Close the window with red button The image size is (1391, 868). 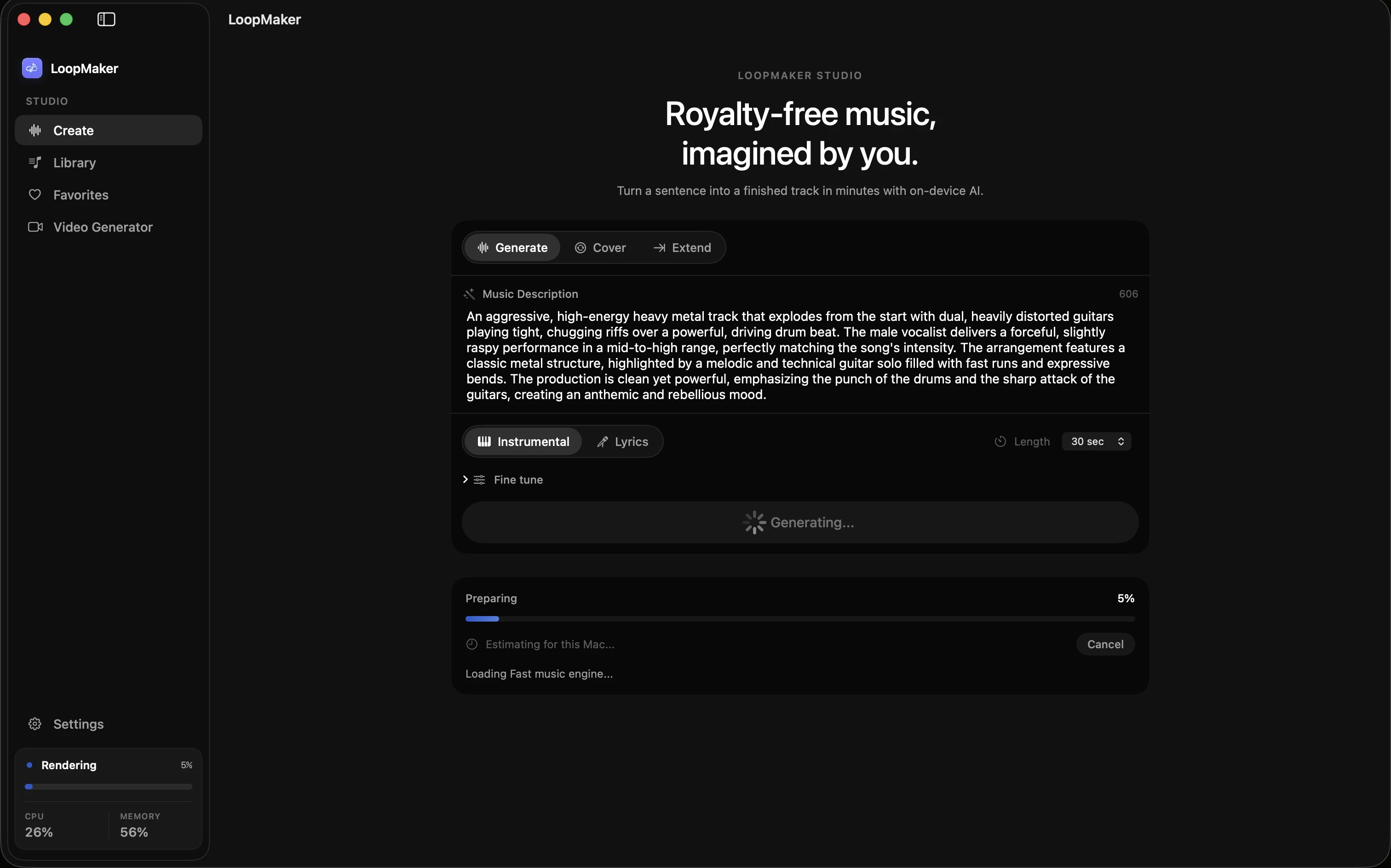[x=24, y=19]
